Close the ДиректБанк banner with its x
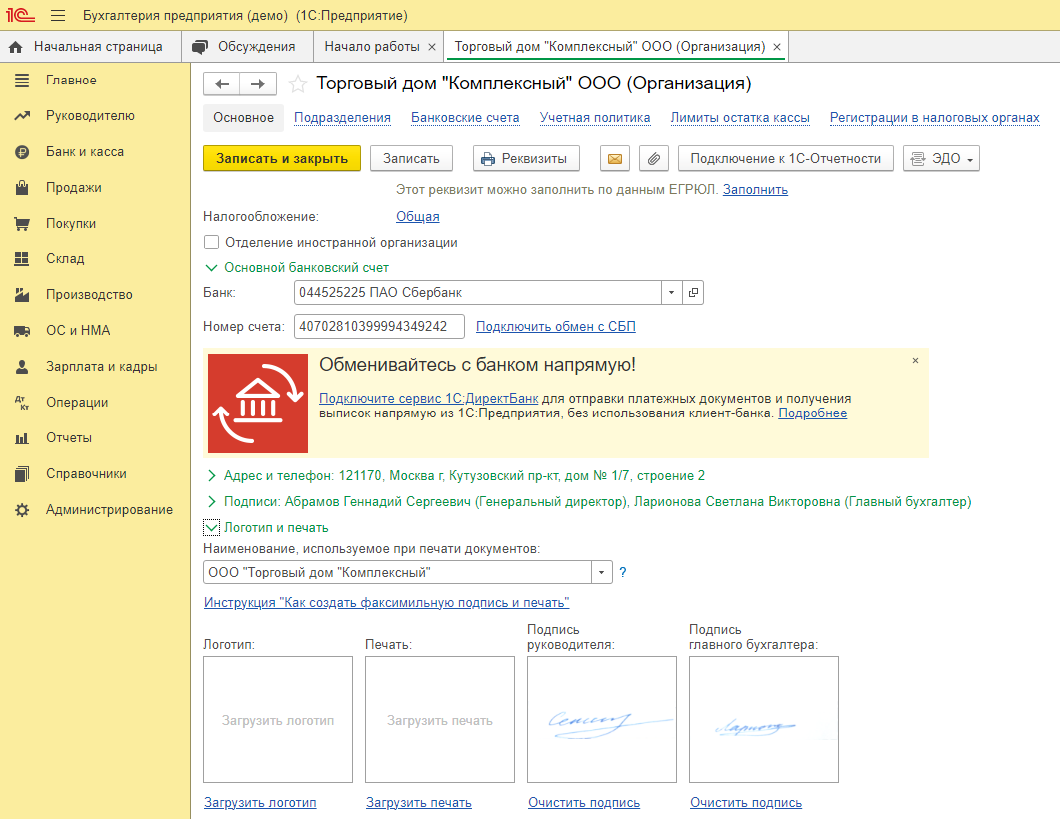The height and width of the screenshot is (819, 1060). [x=915, y=361]
